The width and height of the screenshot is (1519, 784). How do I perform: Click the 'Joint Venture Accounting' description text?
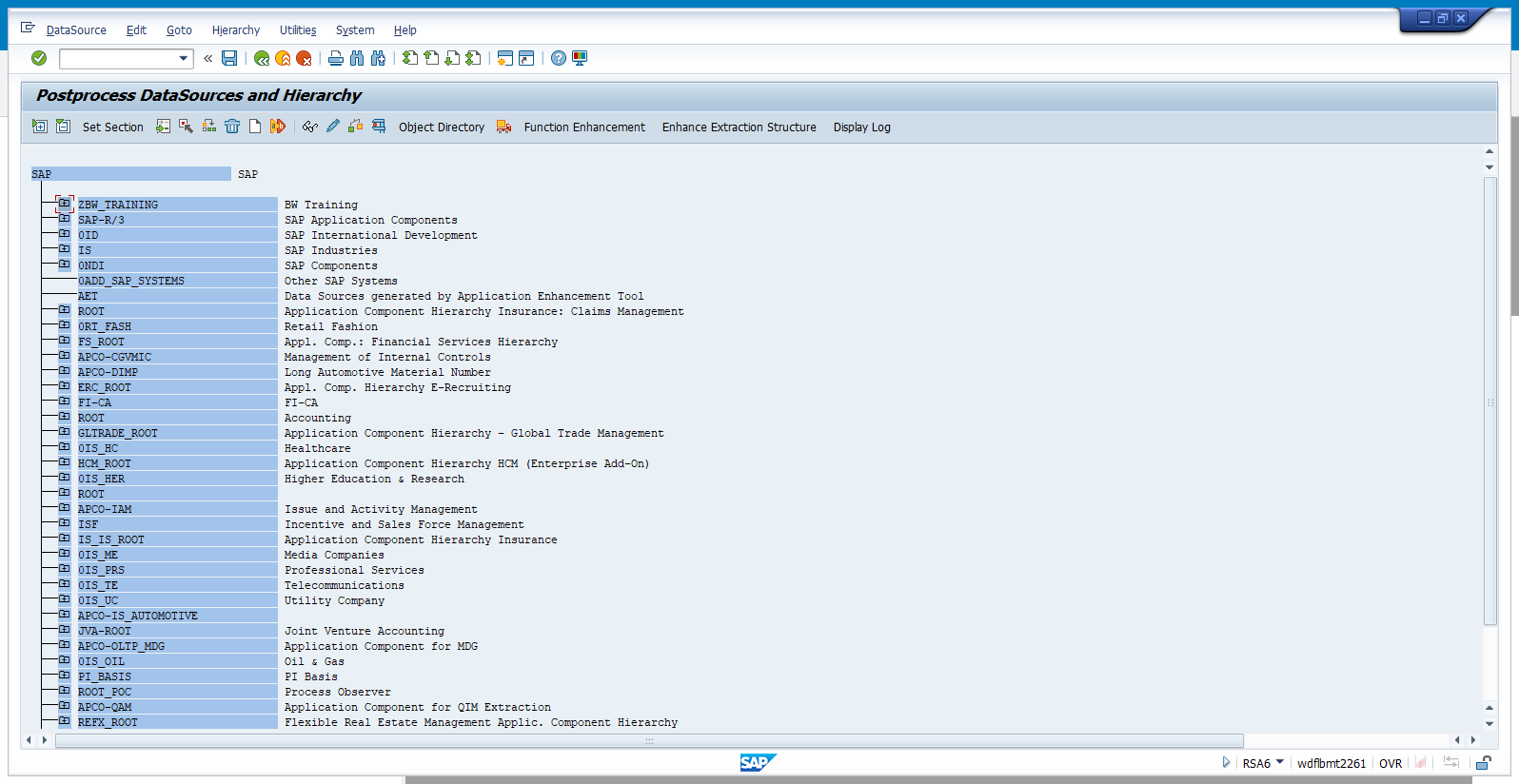point(365,631)
